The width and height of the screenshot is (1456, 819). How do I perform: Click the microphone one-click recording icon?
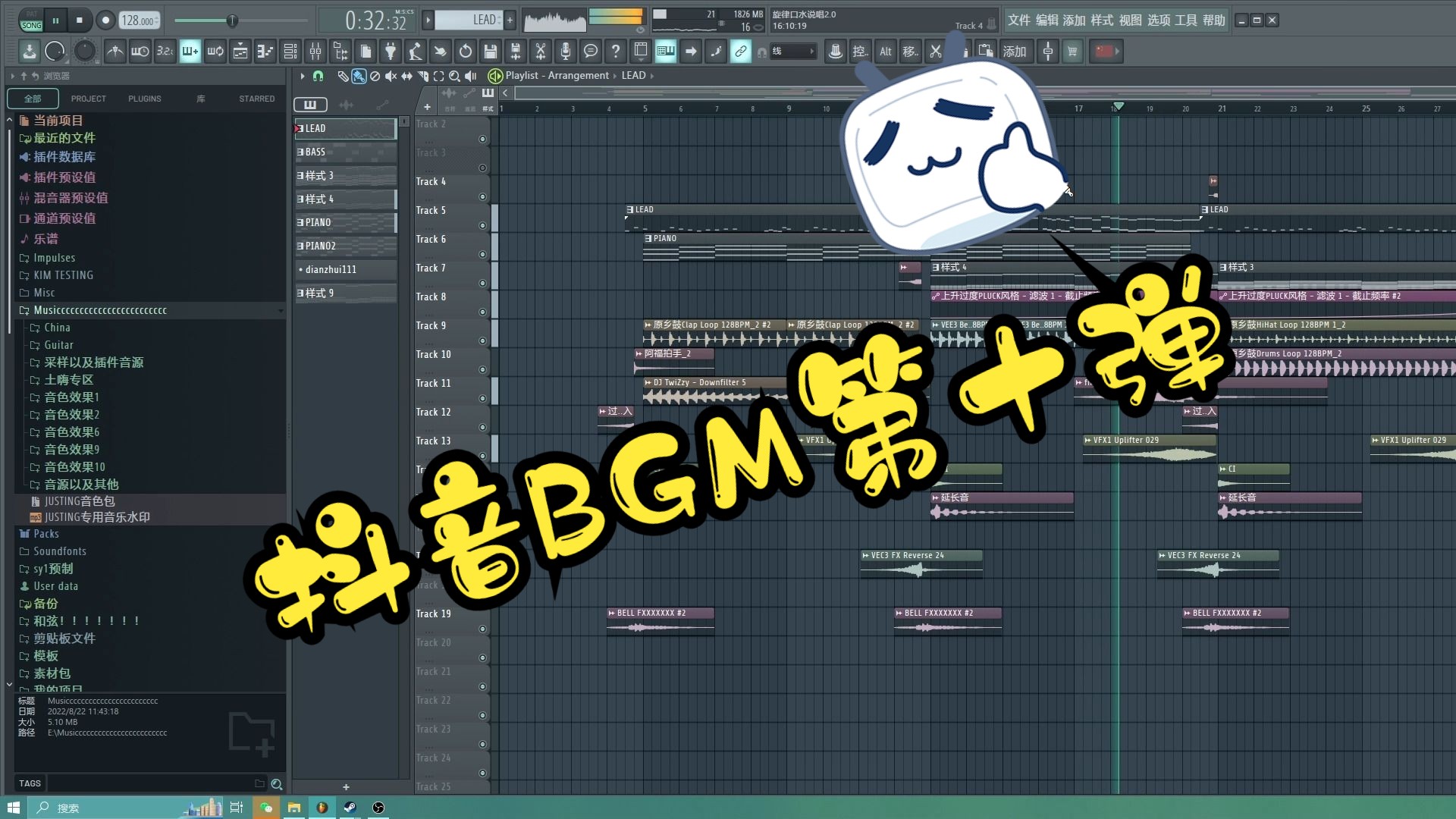point(566,52)
